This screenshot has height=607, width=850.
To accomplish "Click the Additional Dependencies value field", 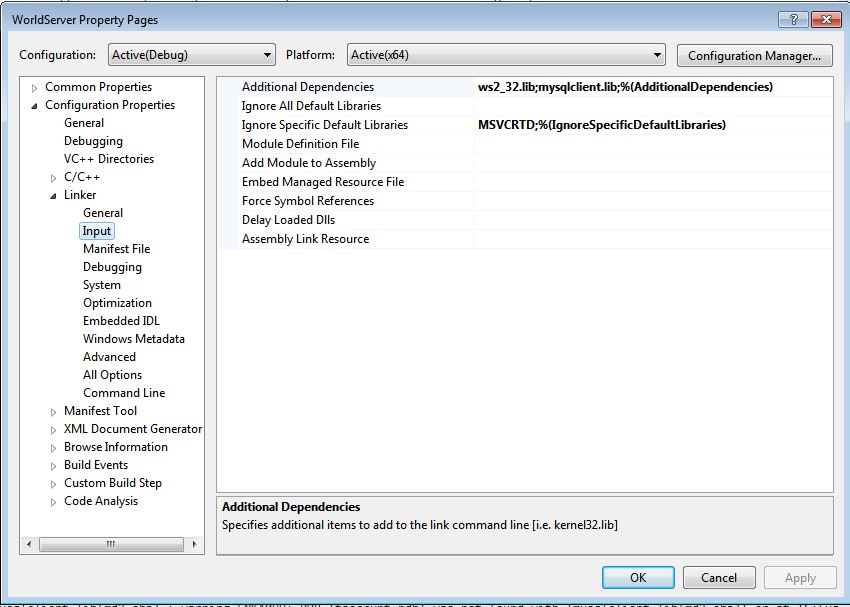I will click(652, 87).
